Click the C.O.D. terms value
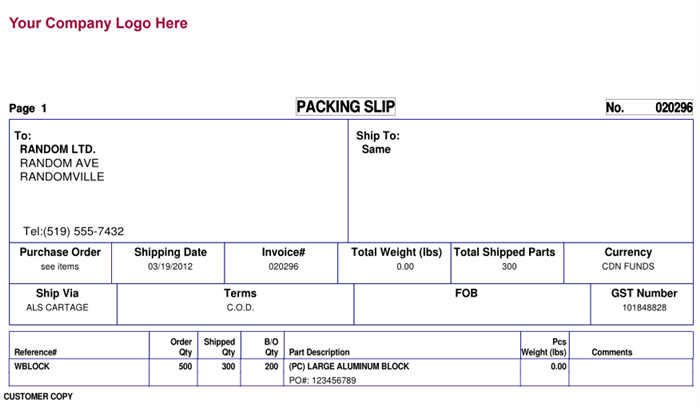The image size is (700, 413). coord(240,308)
